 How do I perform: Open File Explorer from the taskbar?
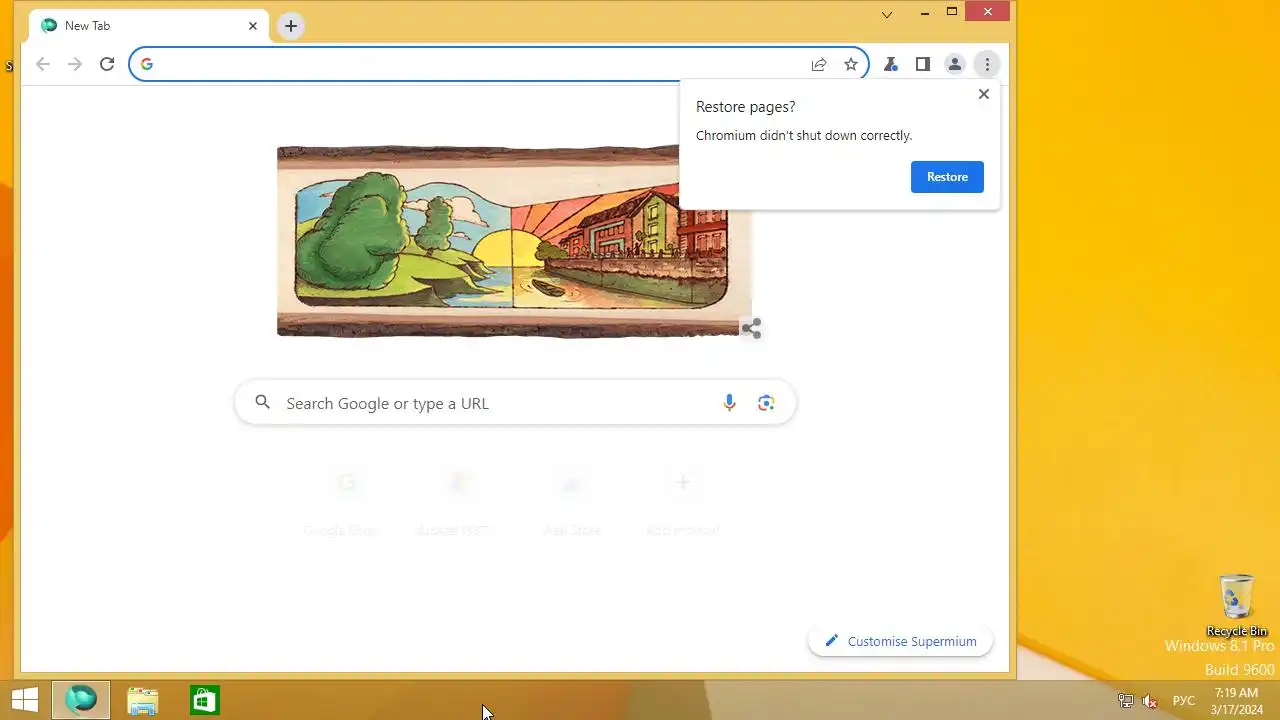pos(142,700)
